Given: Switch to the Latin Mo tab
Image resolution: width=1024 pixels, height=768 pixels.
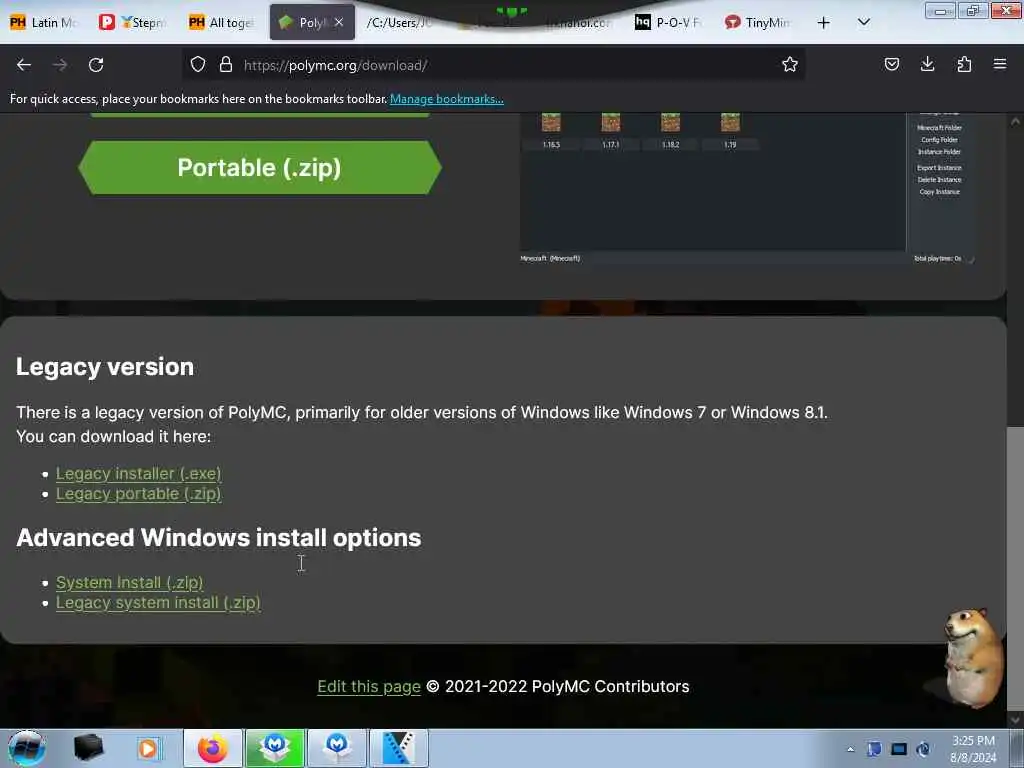Looking at the screenshot, I should pyautogui.click(x=44, y=22).
